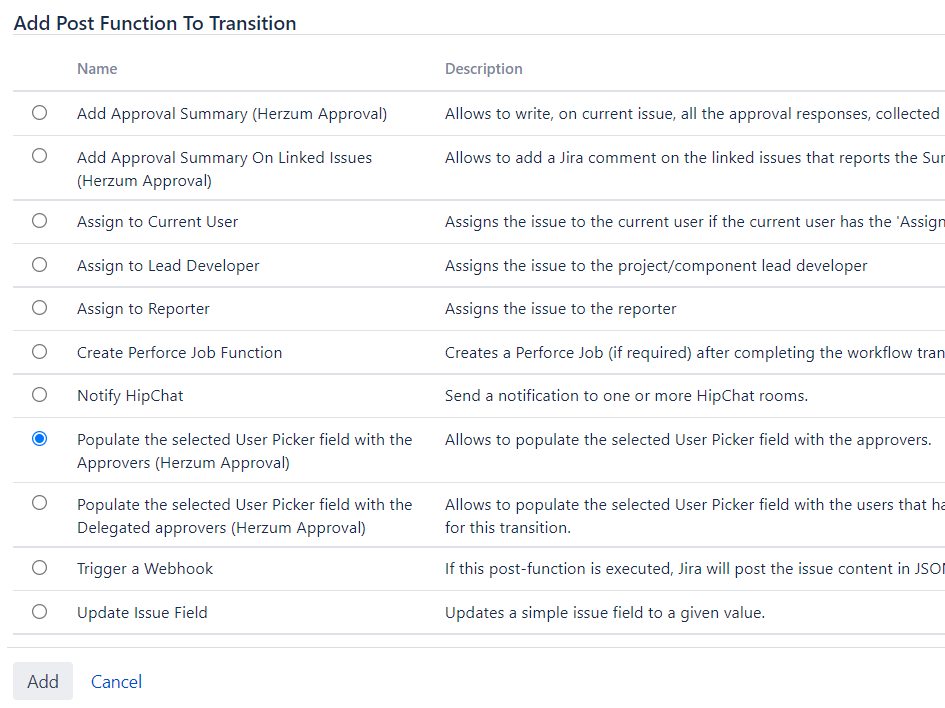Screen dimensions: 945x708
Task: Select the Assign to Reporter radio button
Action: tap(39, 308)
